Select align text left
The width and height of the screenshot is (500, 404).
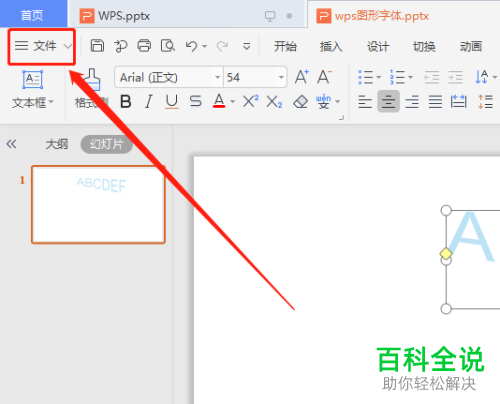365,102
